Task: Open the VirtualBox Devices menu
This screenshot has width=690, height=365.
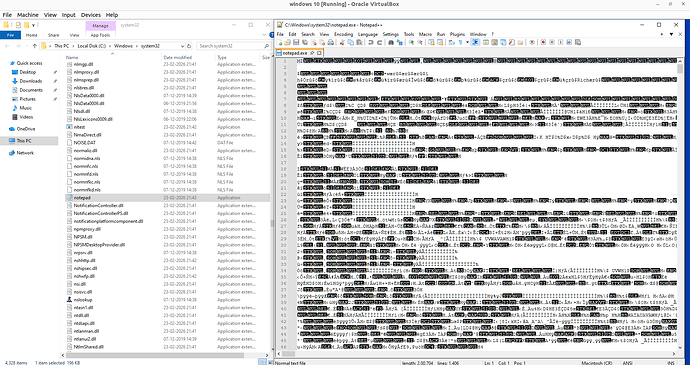Action: coord(91,15)
